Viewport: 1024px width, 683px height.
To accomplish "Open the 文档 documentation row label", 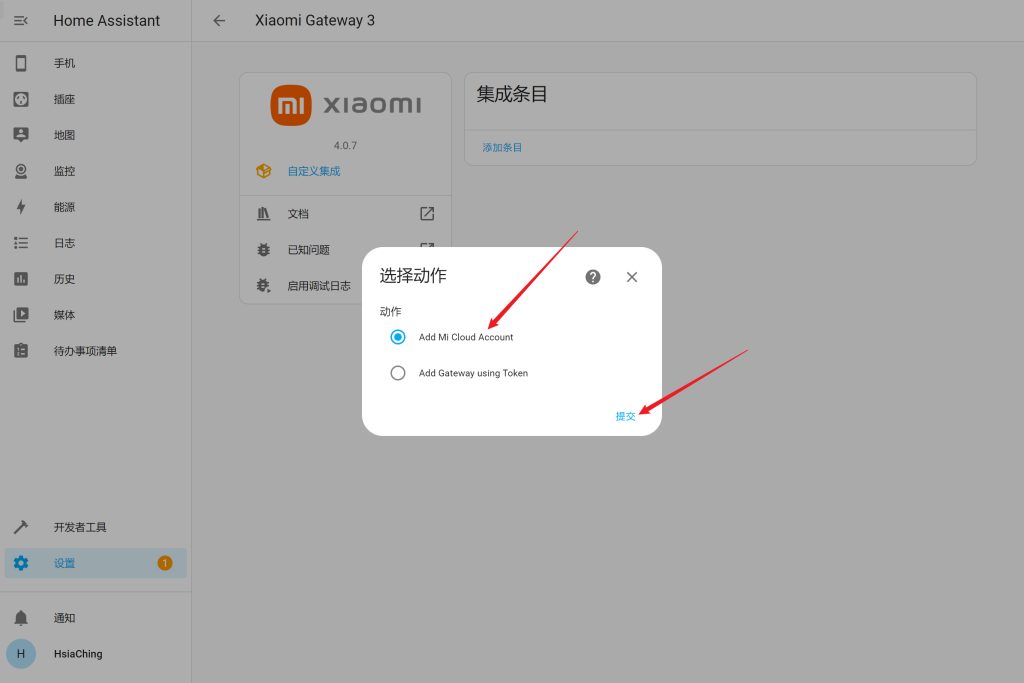I will pos(298,214).
